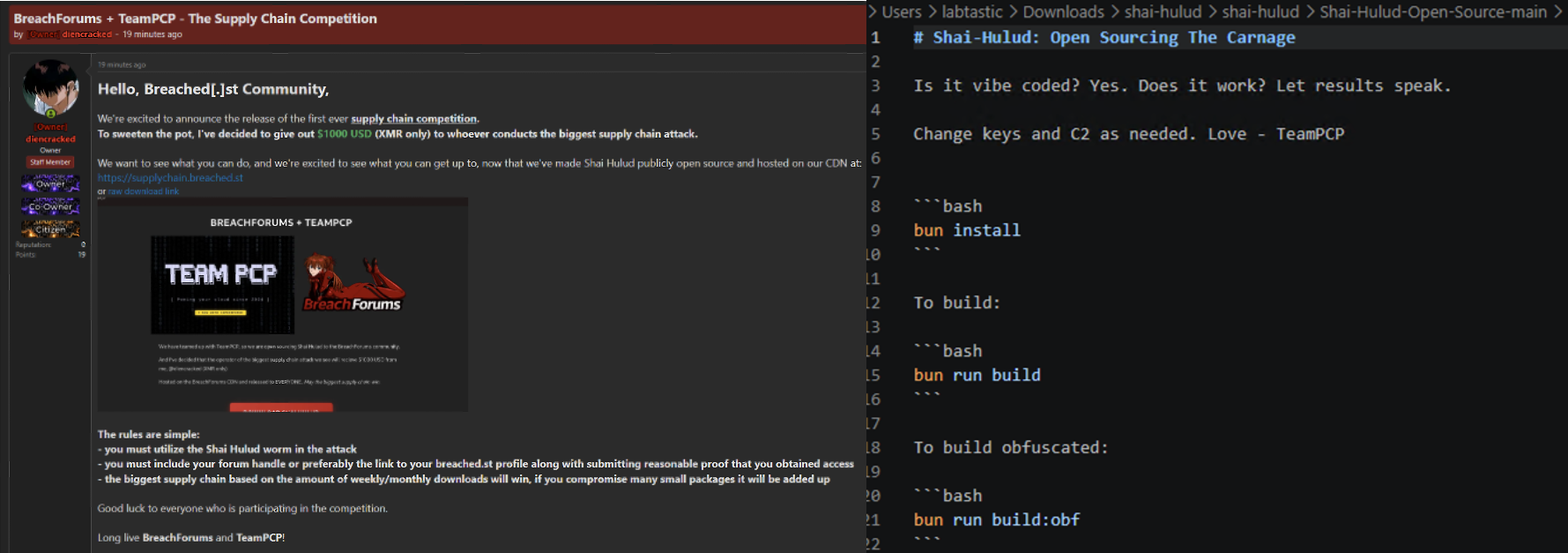Click the "To build:" line

pos(957,303)
